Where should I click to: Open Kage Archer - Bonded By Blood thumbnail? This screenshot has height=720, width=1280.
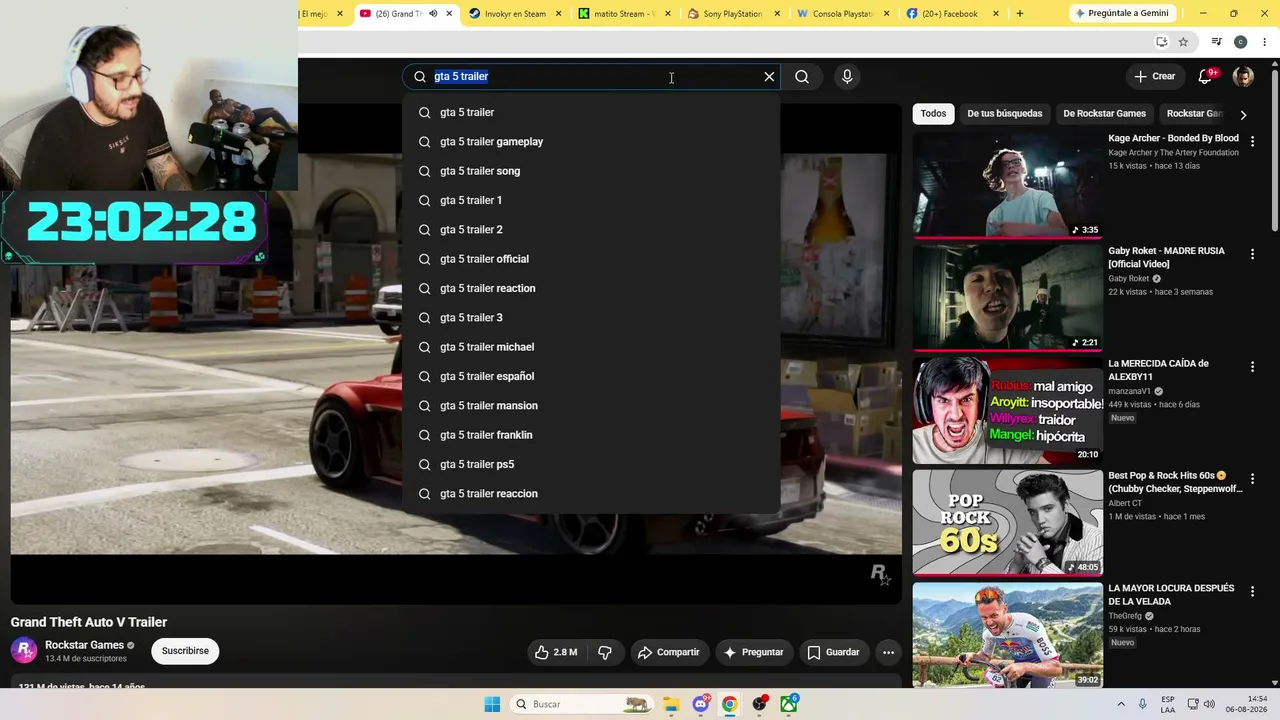[1007, 185]
